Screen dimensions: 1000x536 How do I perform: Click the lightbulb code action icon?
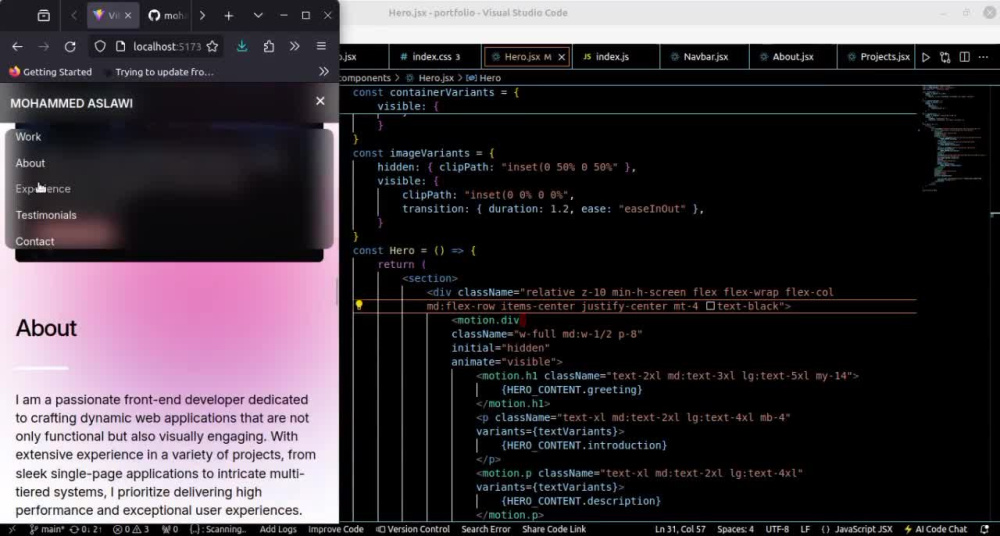click(x=359, y=306)
